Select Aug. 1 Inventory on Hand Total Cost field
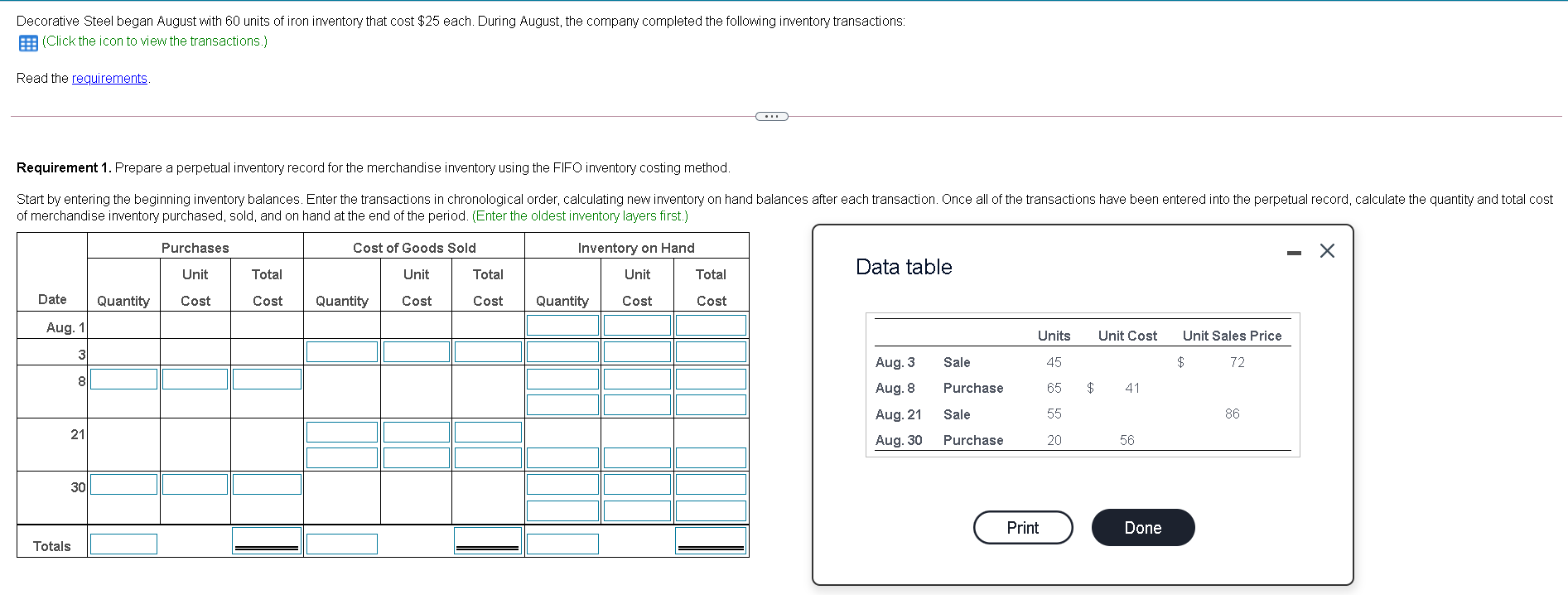This screenshot has width=1568, height=595. point(711,325)
